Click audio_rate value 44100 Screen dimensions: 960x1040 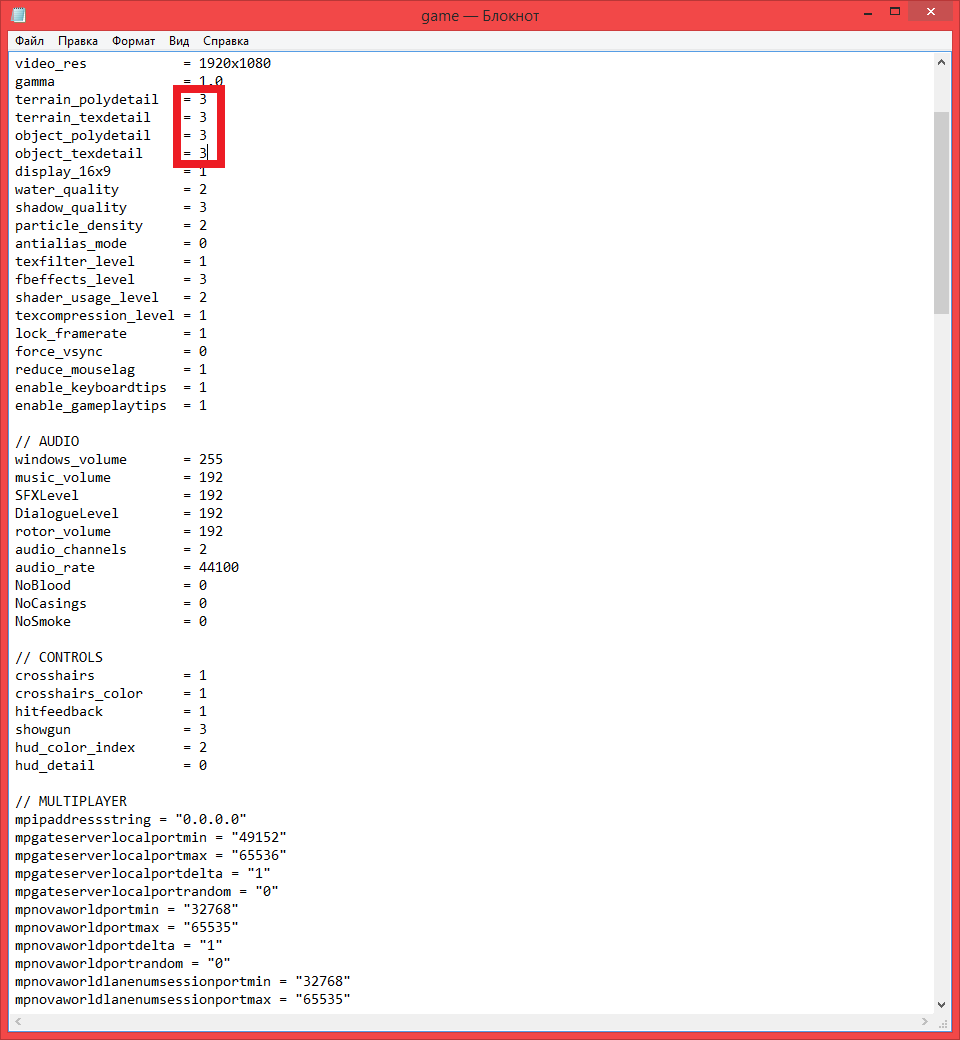219,567
